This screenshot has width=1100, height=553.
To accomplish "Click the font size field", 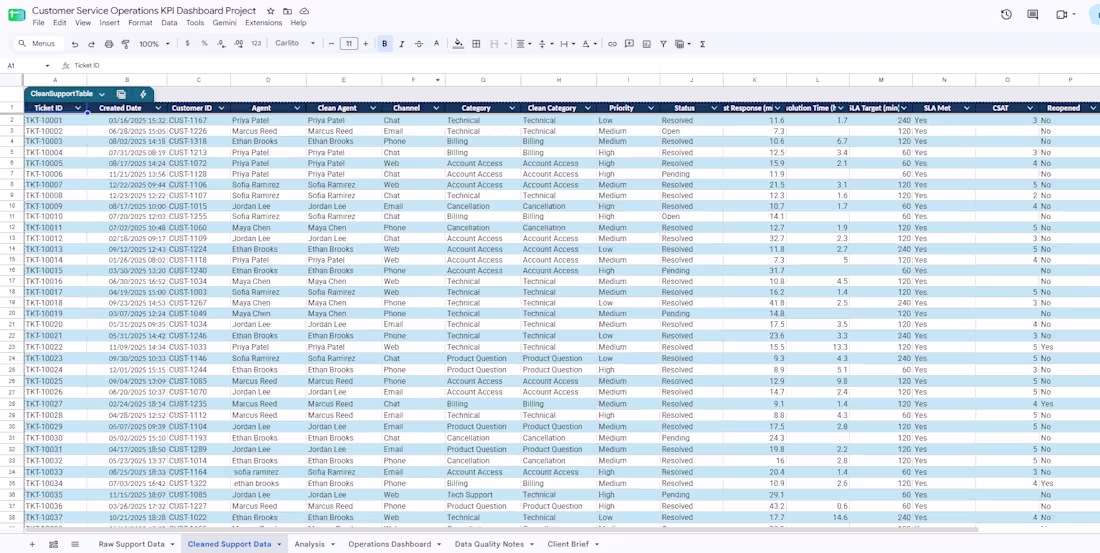I will [x=349, y=44].
